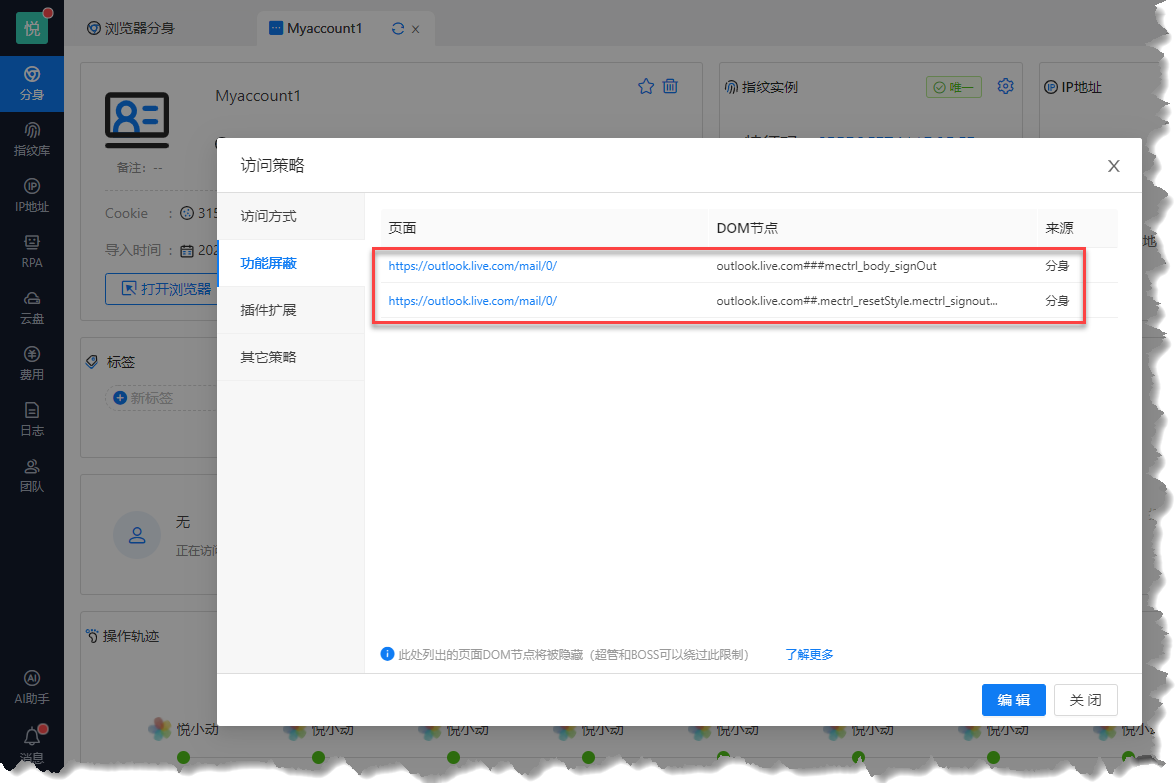The height and width of the screenshot is (783, 1175).
Task: Refresh the Myaccount1 tab
Action: coord(398,28)
